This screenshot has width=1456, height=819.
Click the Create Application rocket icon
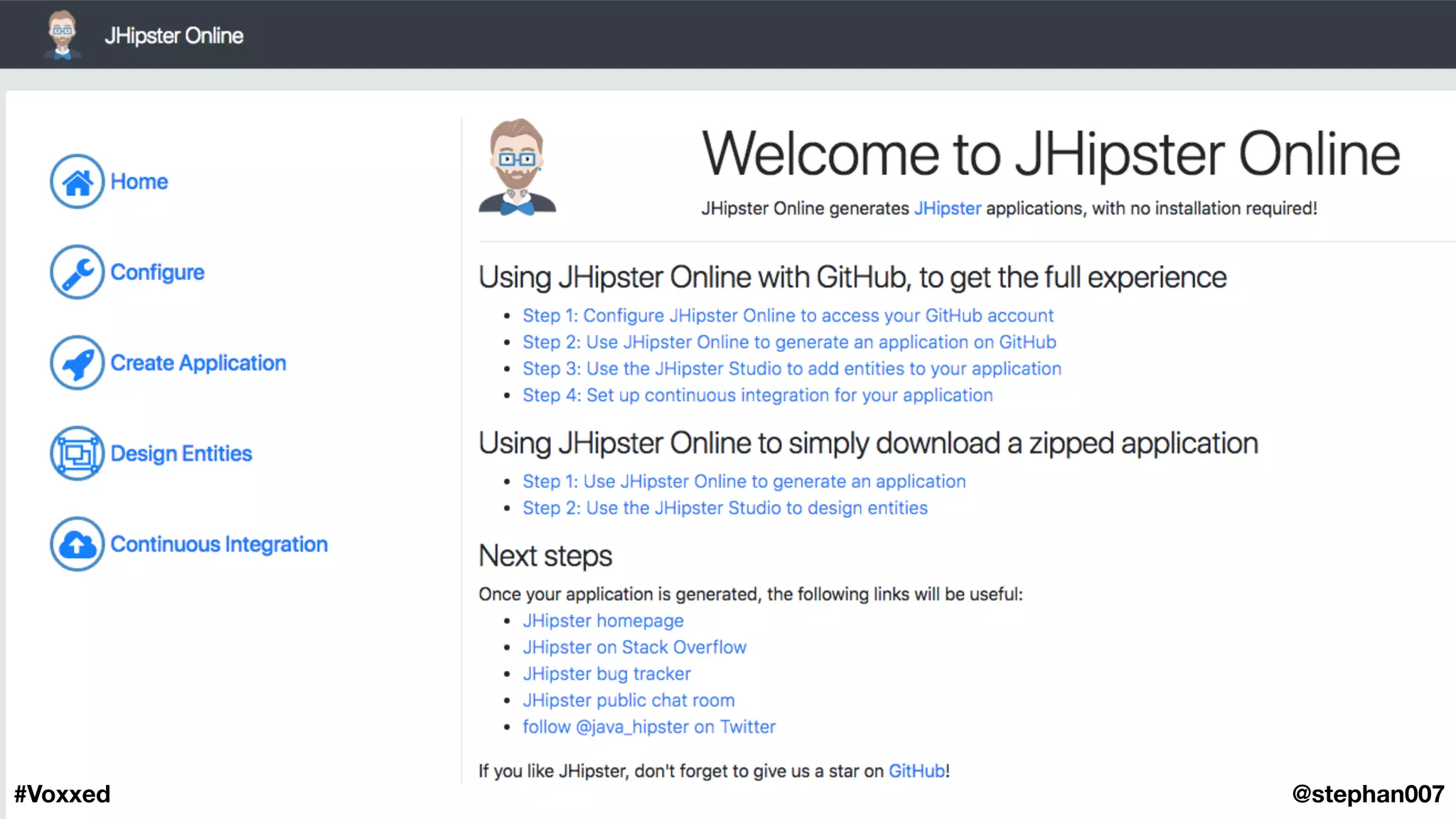click(77, 363)
